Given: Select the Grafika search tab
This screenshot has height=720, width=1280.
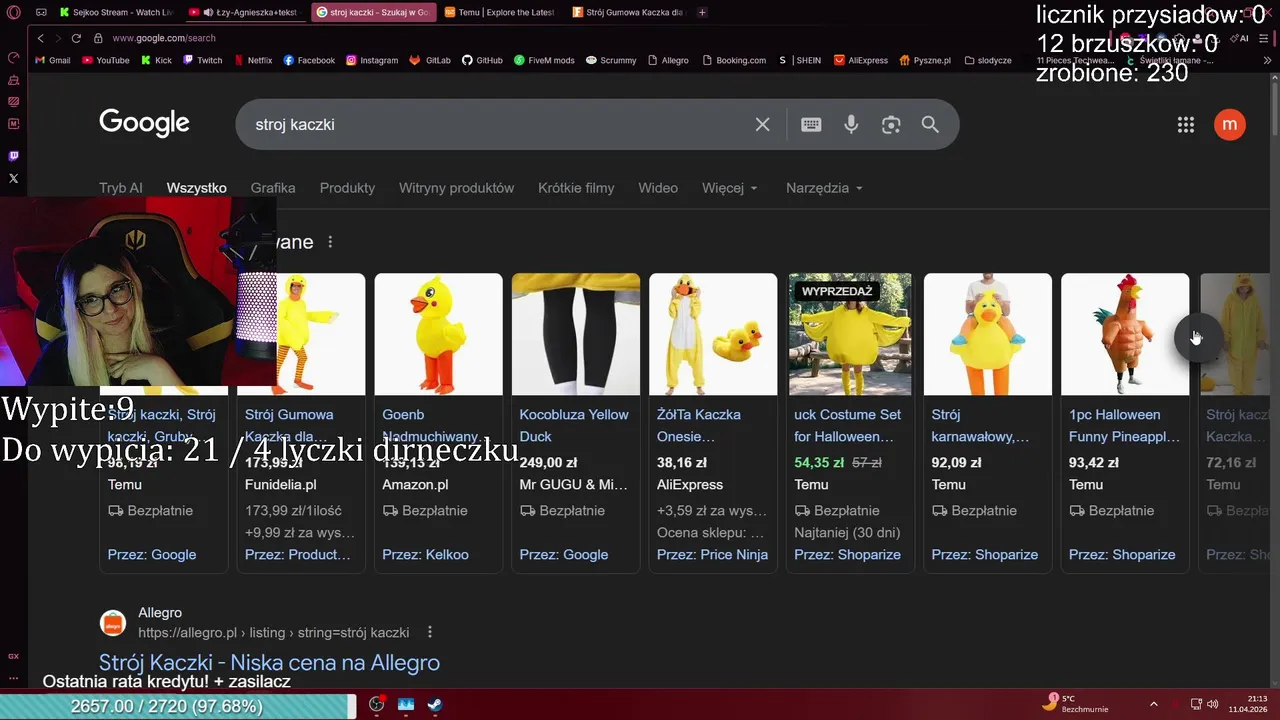Looking at the screenshot, I should 273,188.
